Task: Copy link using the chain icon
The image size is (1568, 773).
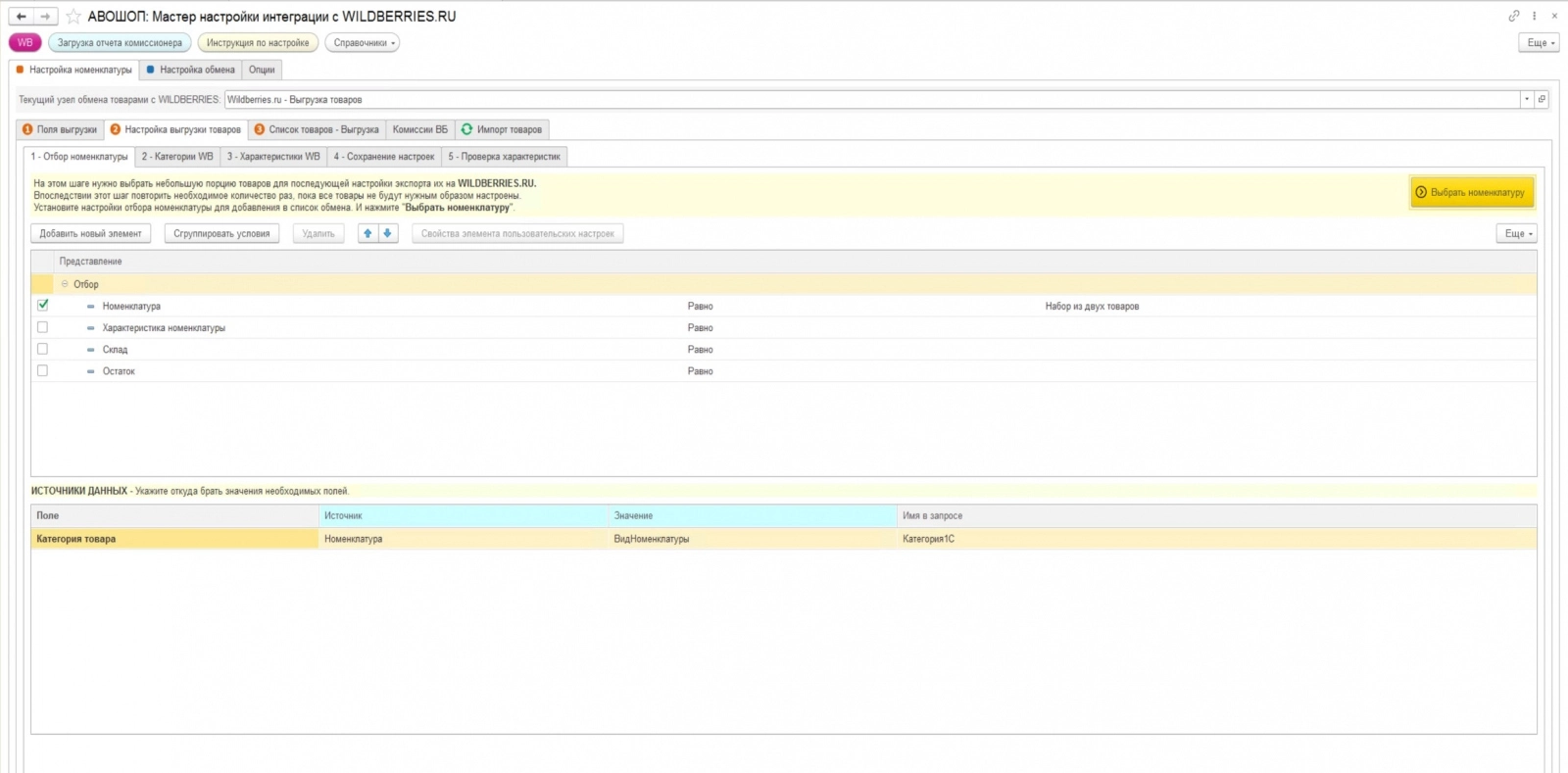Action: (1513, 16)
